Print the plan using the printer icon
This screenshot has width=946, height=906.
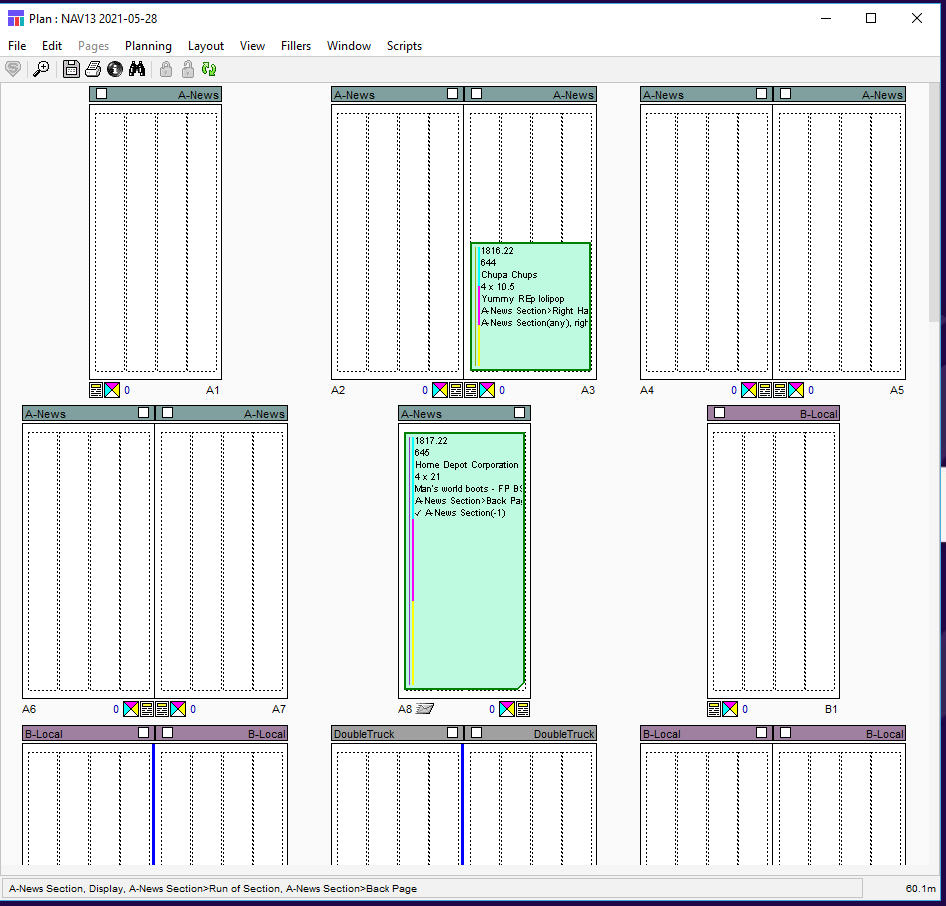[x=93, y=69]
